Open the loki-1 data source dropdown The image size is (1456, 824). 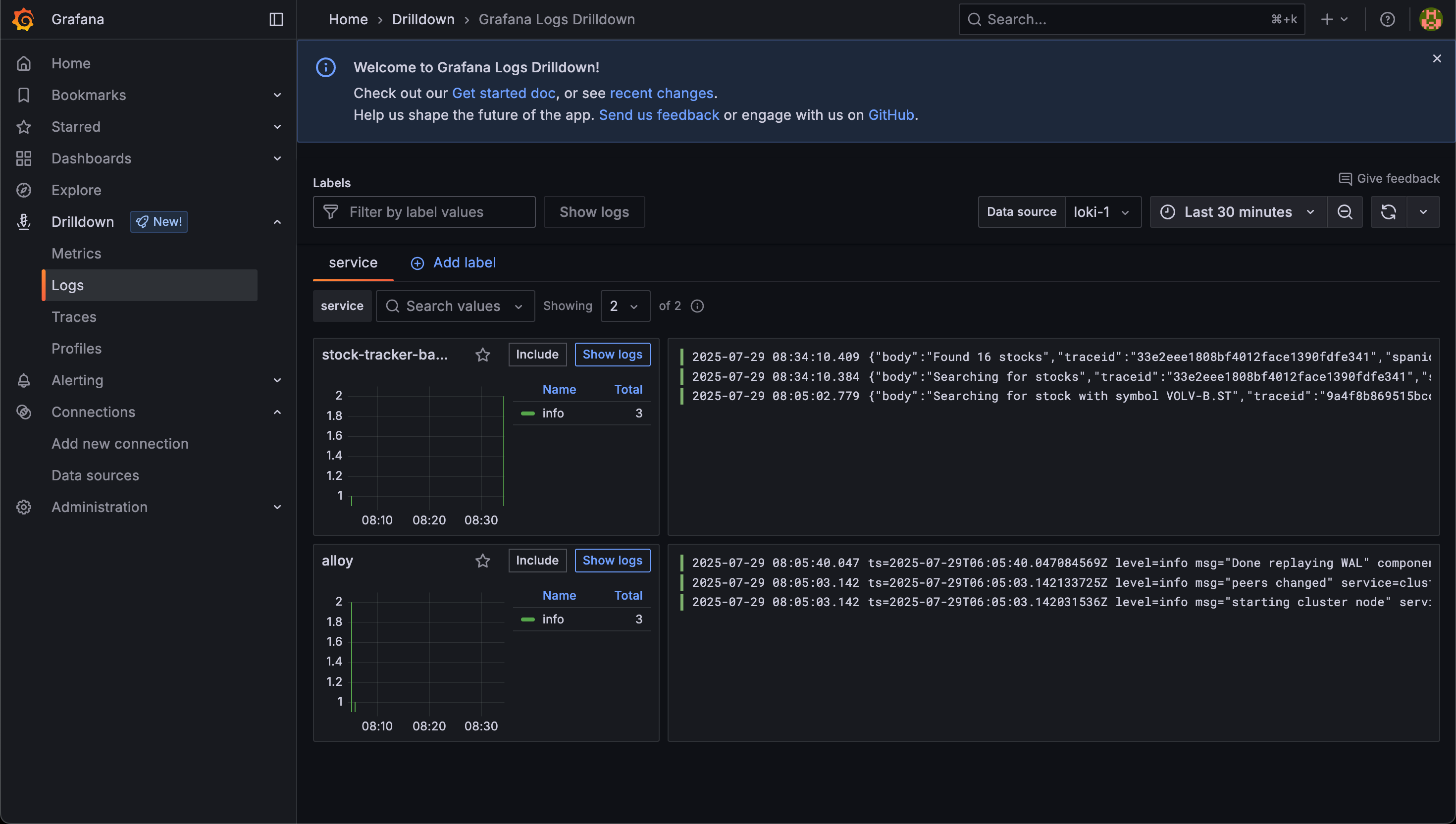(1102, 211)
